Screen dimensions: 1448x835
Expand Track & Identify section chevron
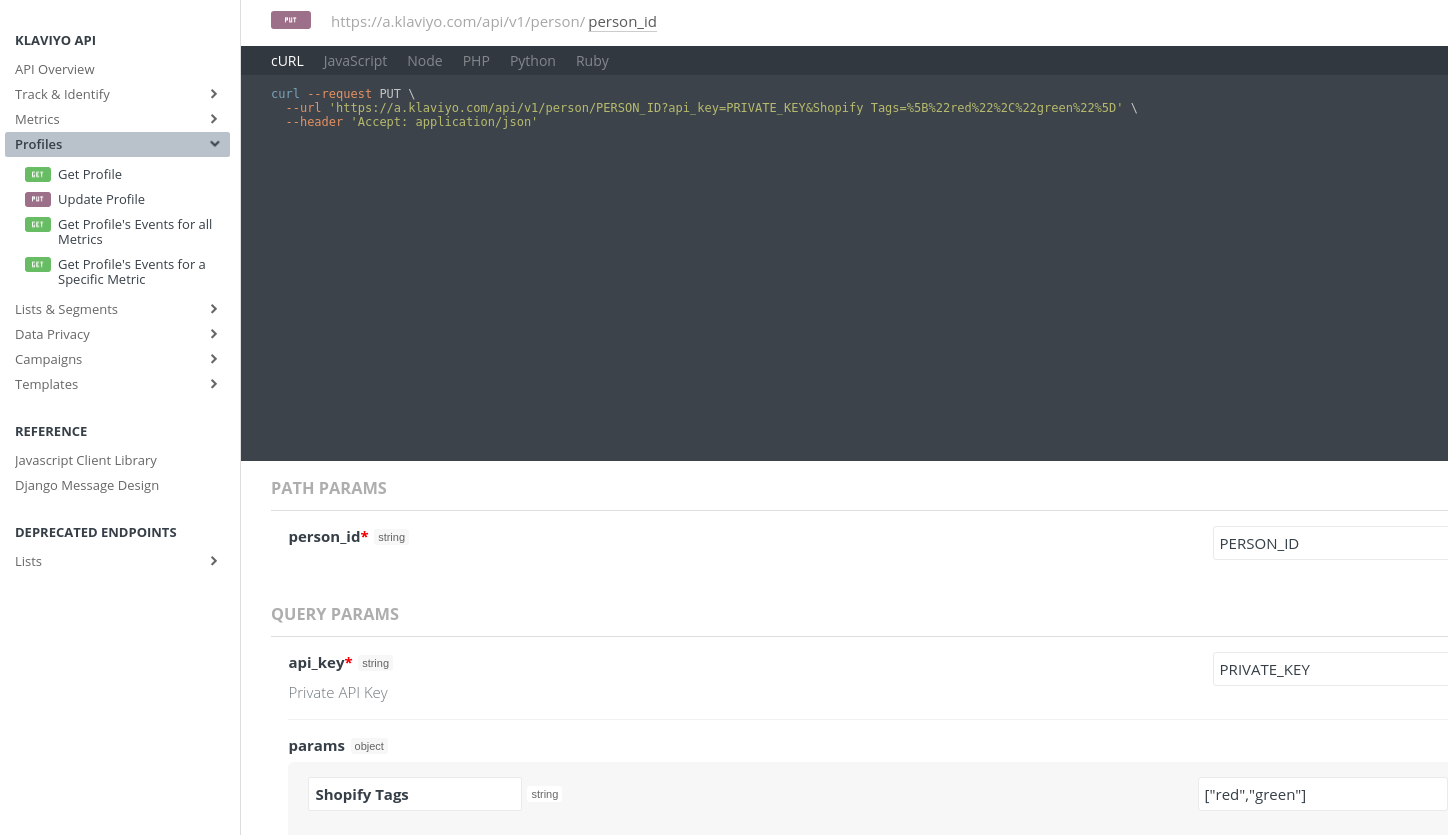(213, 94)
